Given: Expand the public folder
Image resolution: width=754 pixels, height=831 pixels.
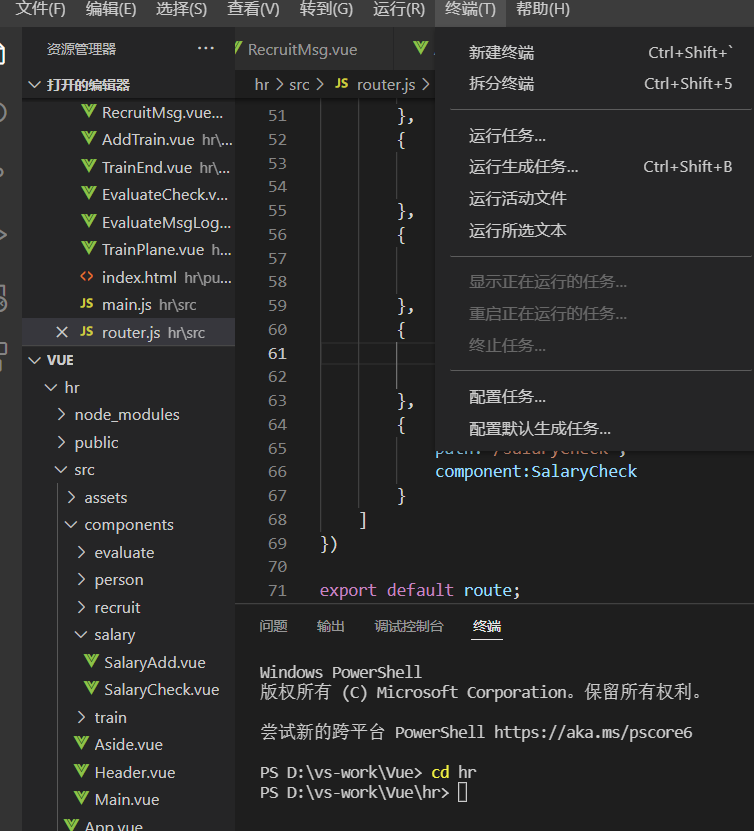Looking at the screenshot, I should point(61,442).
